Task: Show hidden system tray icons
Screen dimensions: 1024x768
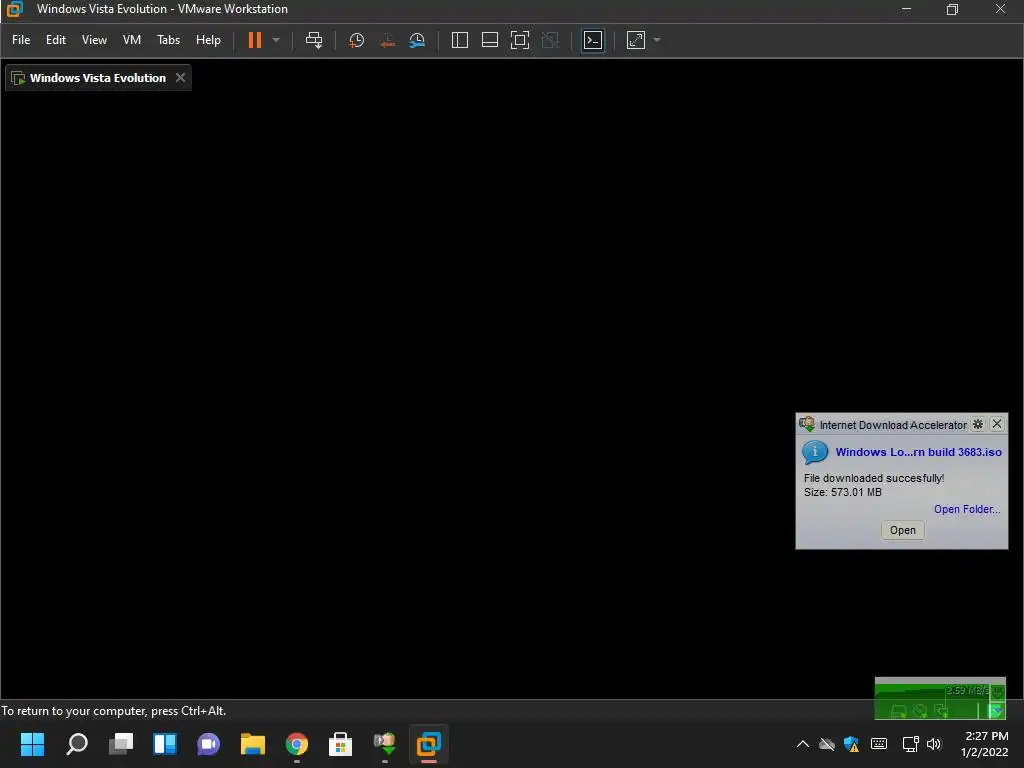Action: [803, 744]
